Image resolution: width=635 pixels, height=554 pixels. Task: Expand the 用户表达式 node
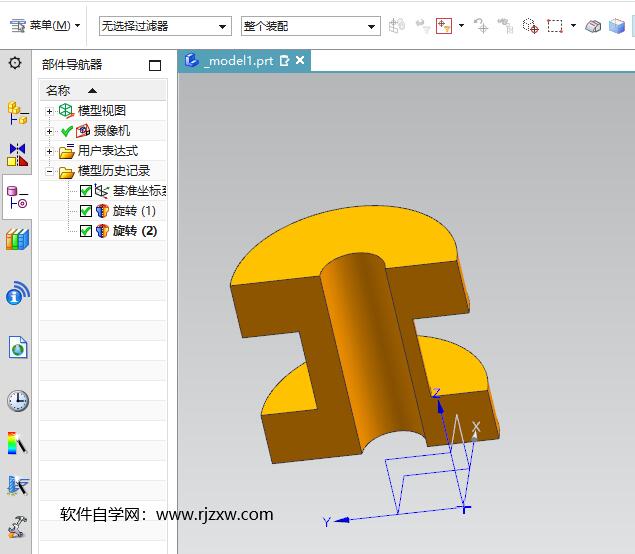click(49, 151)
